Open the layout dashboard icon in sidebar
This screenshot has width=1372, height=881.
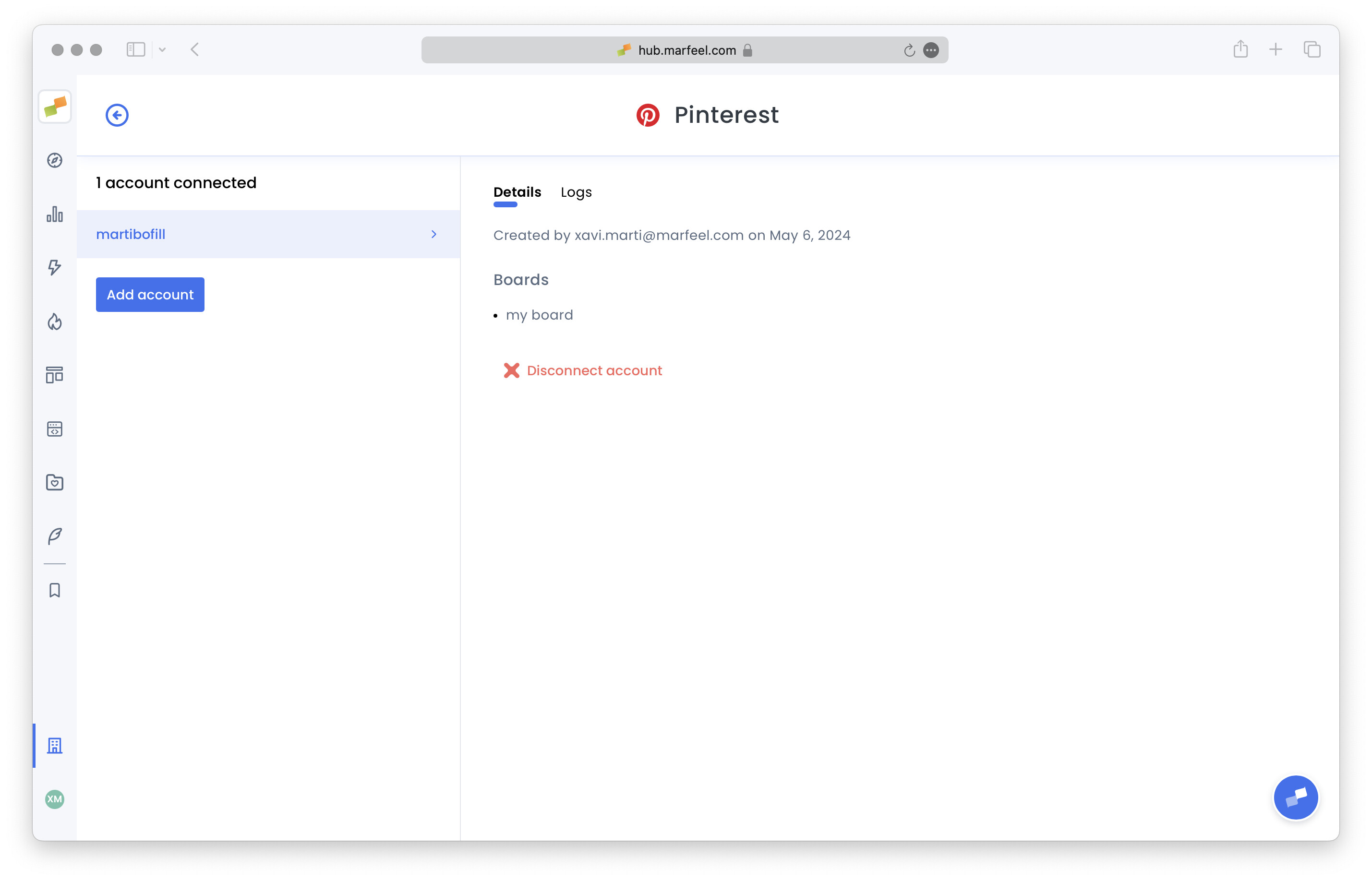tap(54, 375)
